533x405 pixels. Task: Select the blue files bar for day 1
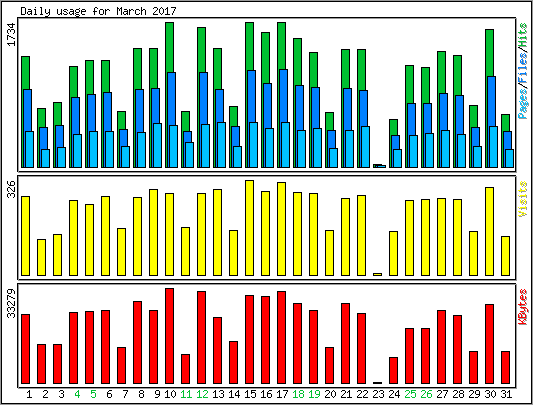tap(28, 110)
